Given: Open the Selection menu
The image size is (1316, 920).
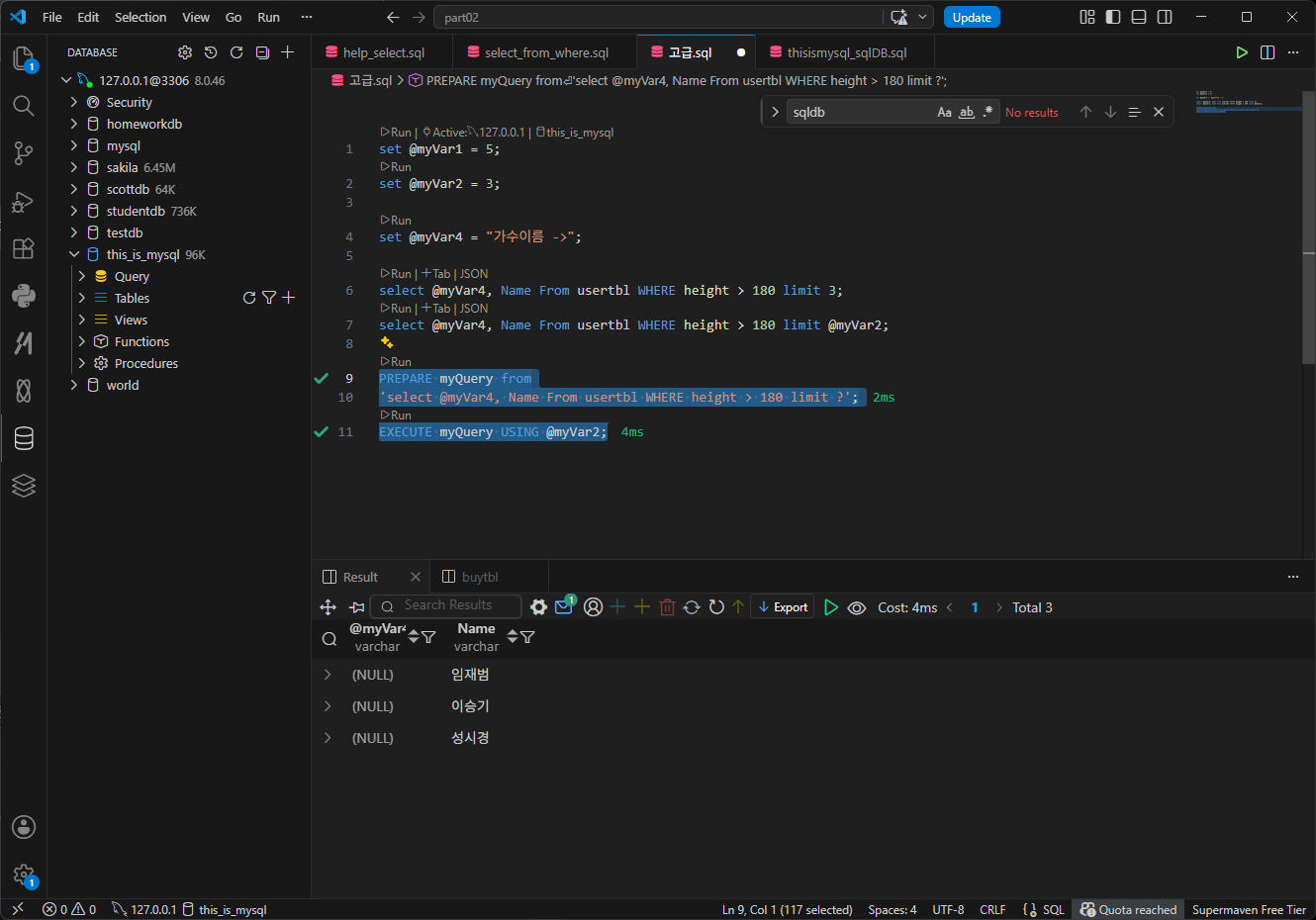Looking at the screenshot, I should coord(141,17).
